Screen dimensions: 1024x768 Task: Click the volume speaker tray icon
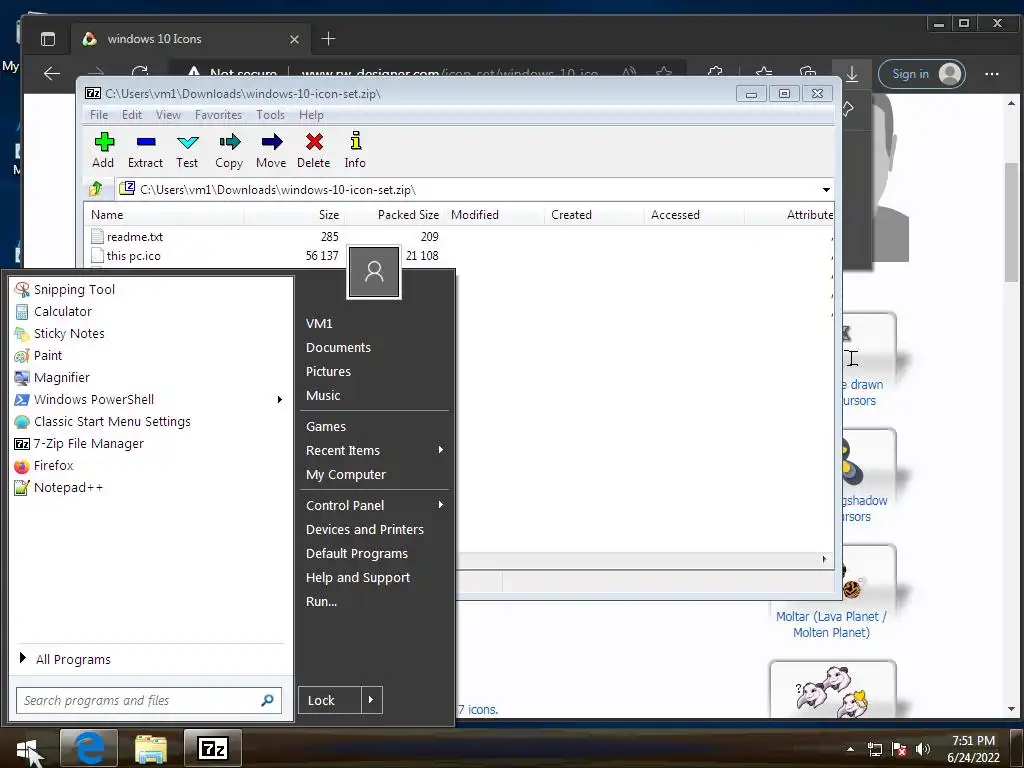point(923,749)
